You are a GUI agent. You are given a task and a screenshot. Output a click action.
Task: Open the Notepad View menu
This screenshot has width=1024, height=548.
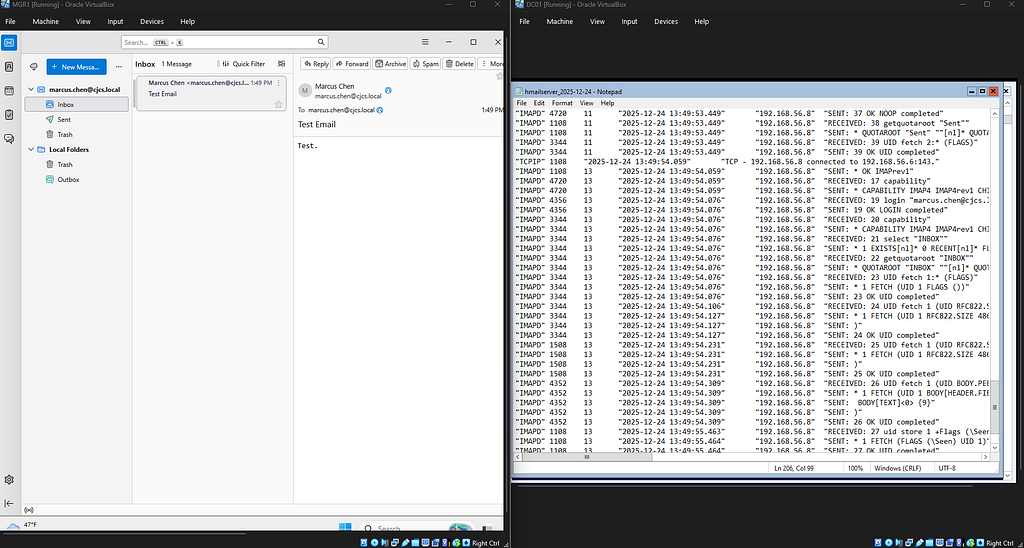click(x=586, y=103)
